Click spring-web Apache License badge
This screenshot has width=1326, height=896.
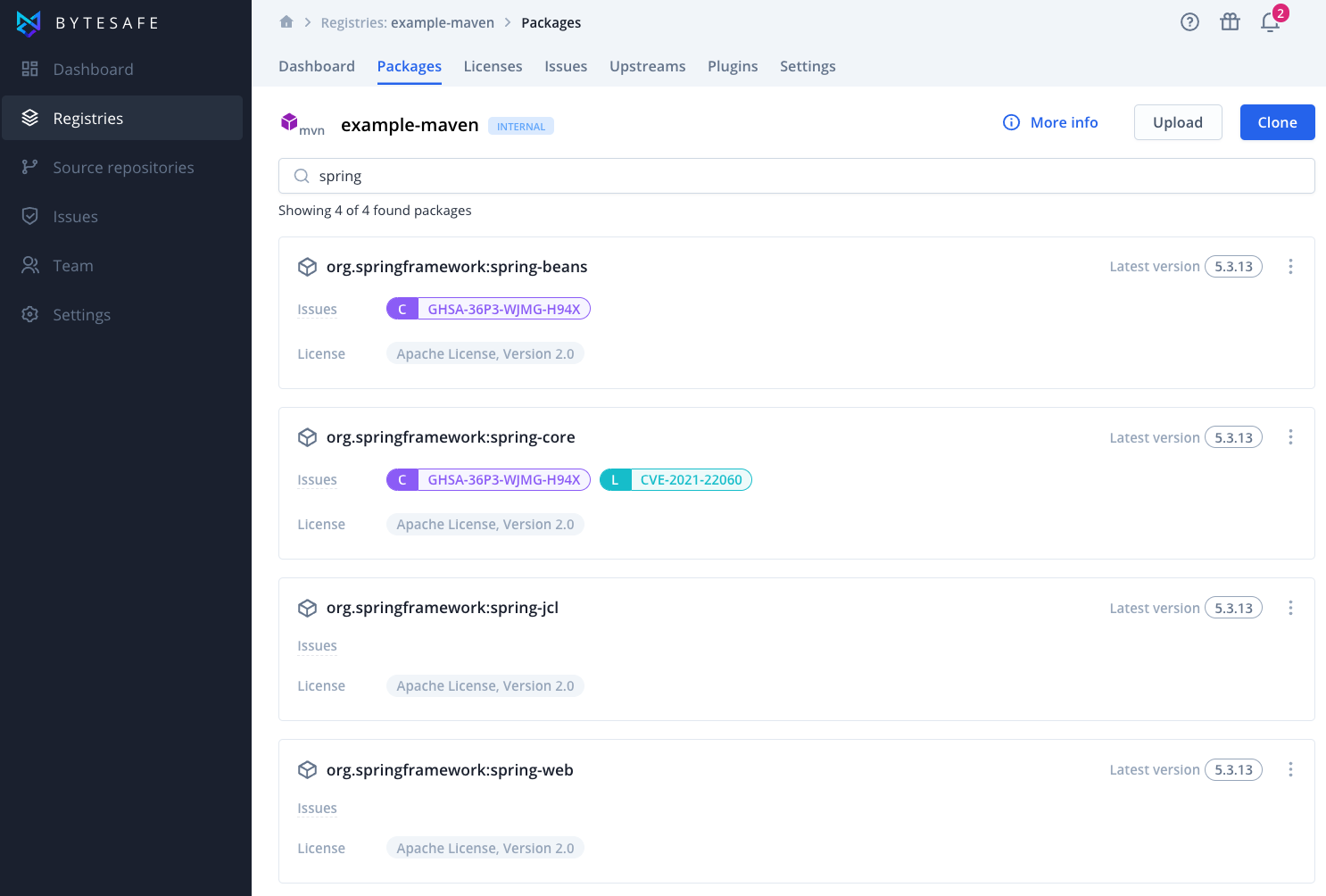click(485, 848)
